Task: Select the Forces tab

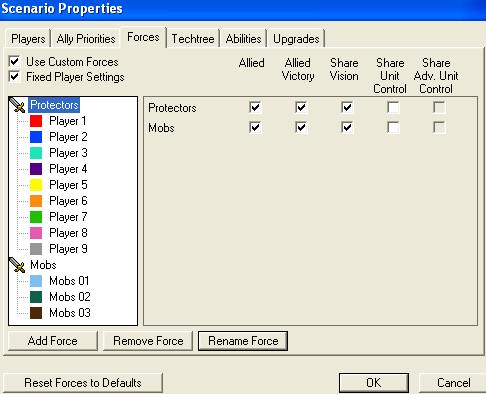Action: pyautogui.click(x=143, y=37)
